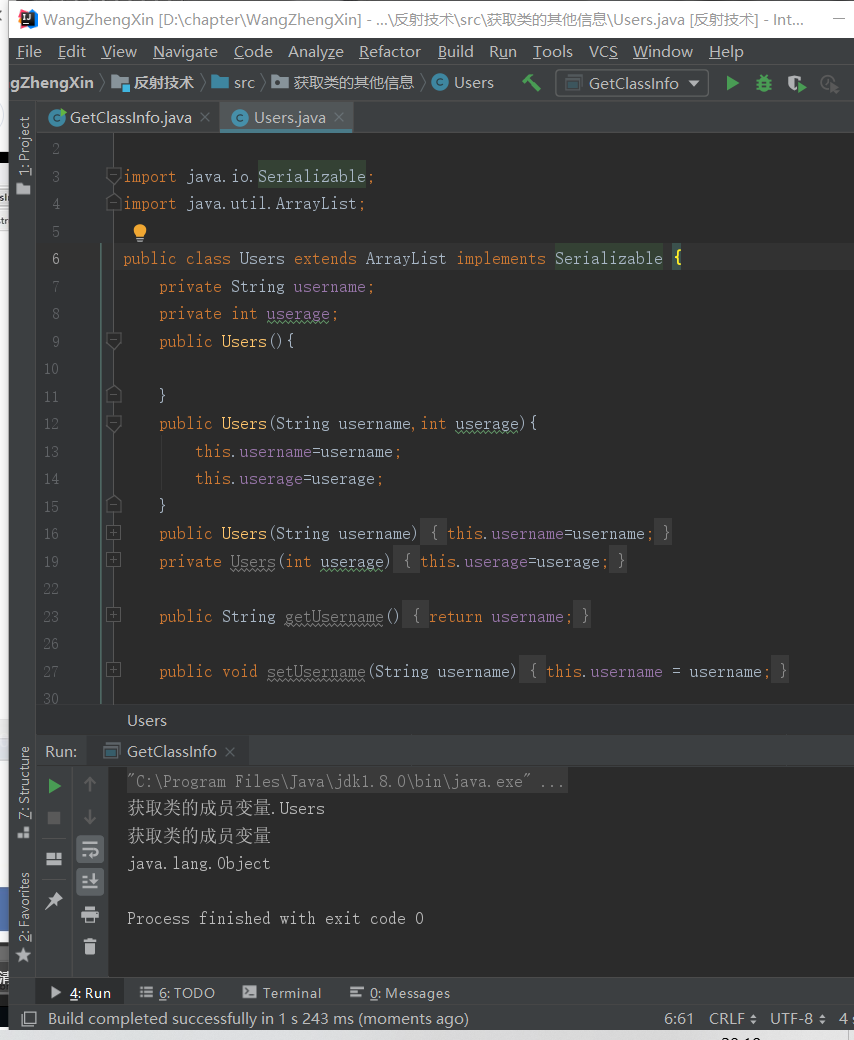Screen dimensions: 854x1040
Task: Open the GetClassInfo run configuration dropdown
Action: click(633, 83)
